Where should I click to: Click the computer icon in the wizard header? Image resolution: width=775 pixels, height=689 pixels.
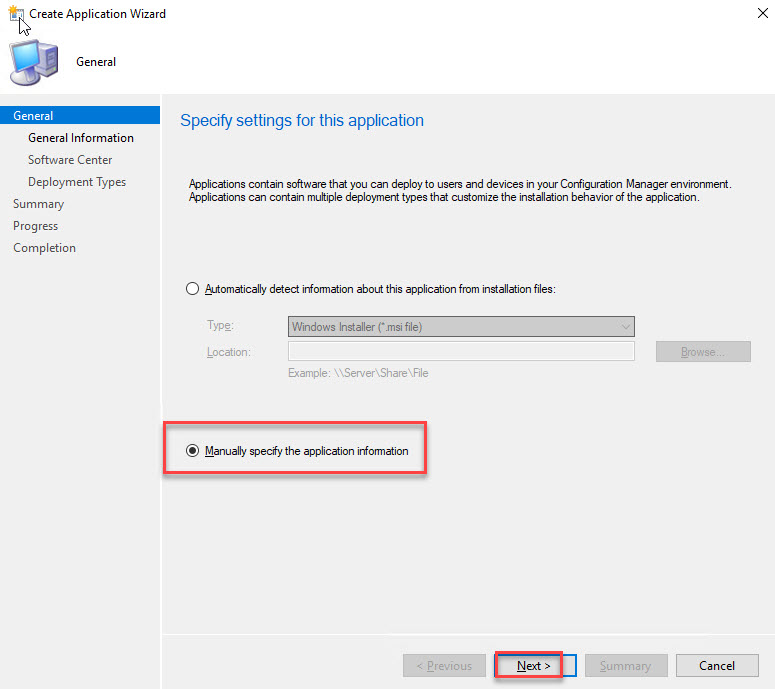click(x=34, y=62)
